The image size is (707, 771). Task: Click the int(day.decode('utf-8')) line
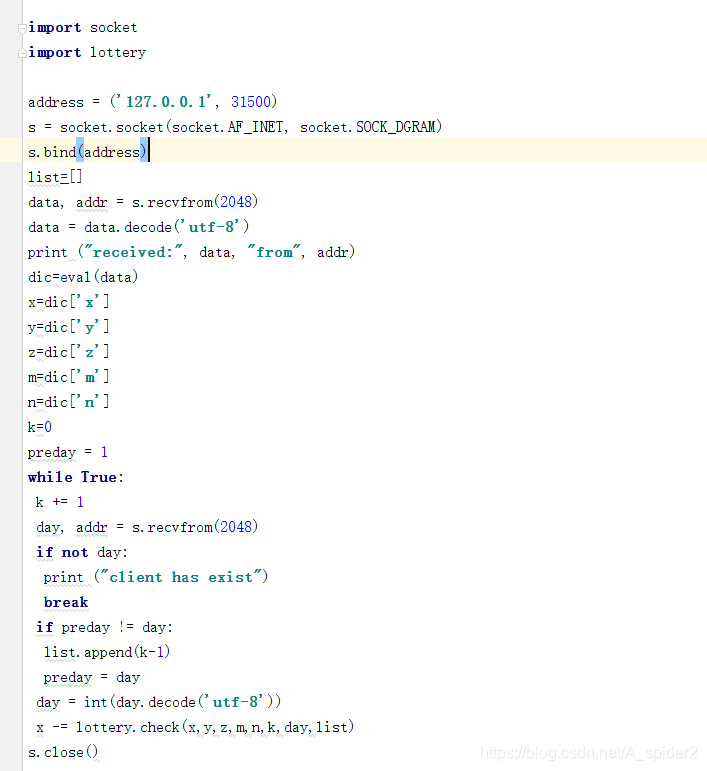[x=158, y=702]
